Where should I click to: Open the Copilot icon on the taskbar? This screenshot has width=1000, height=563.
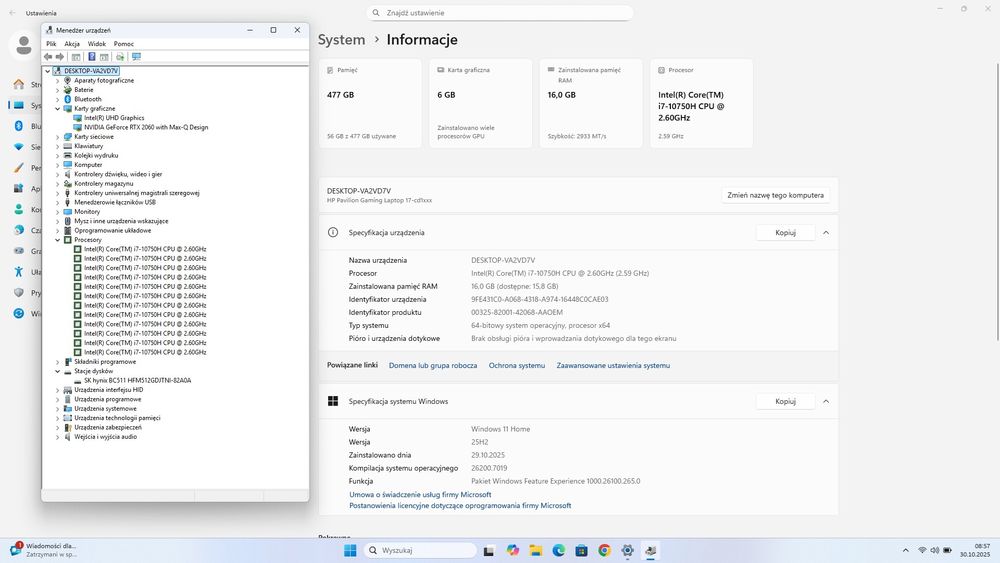click(513, 550)
